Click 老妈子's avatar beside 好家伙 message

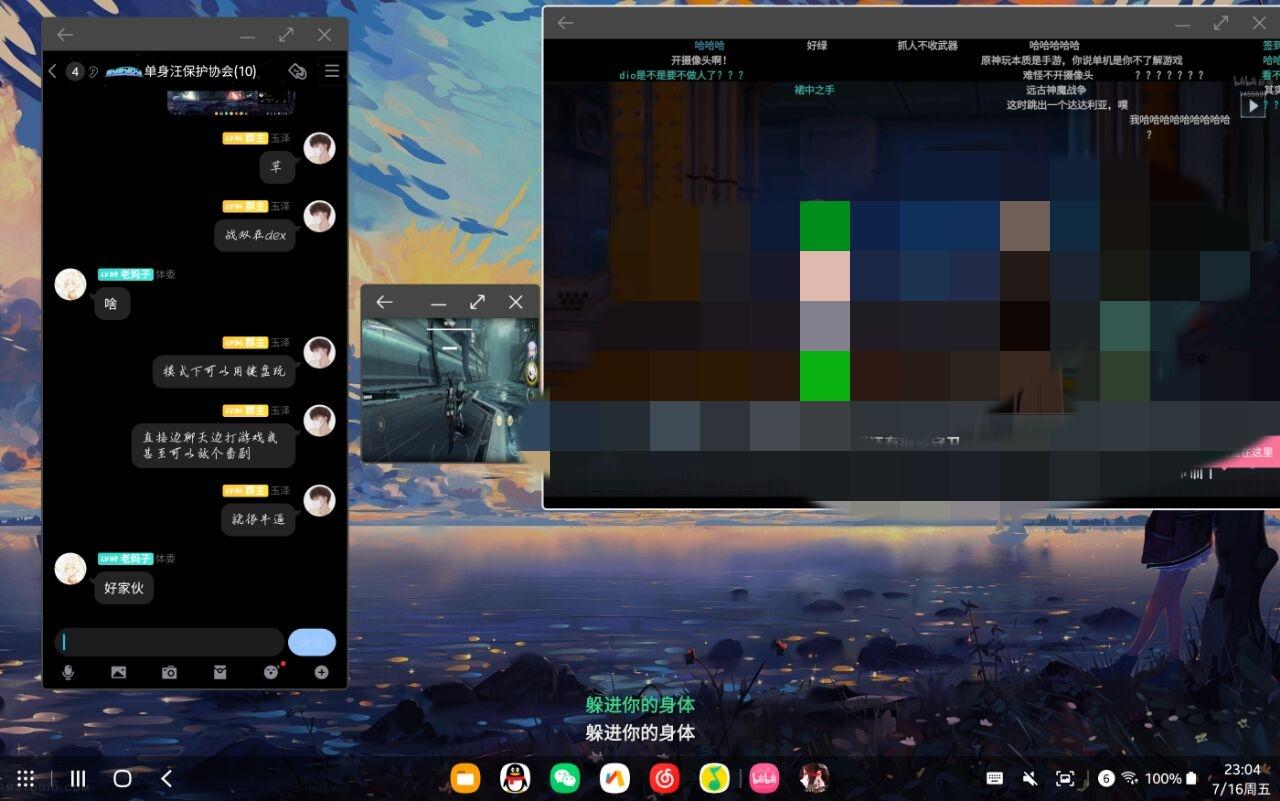pos(70,568)
